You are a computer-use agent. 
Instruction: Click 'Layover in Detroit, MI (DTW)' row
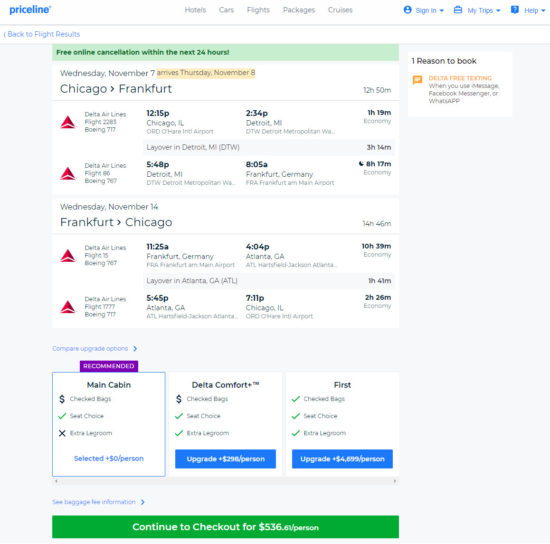pyautogui.click(x=269, y=147)
